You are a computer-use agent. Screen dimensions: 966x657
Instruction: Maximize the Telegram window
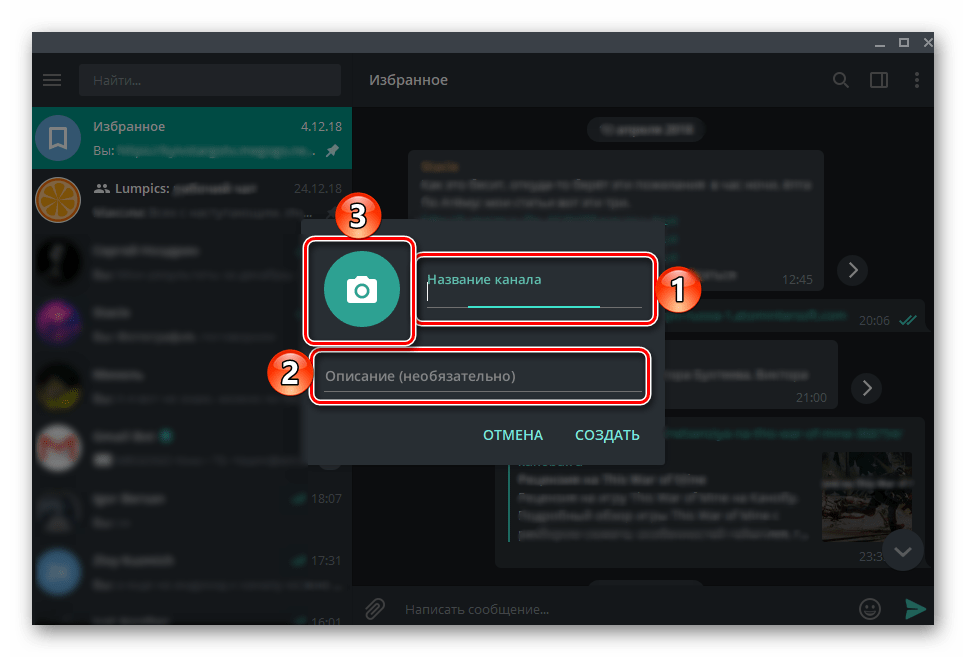click(x=904, y=43)
